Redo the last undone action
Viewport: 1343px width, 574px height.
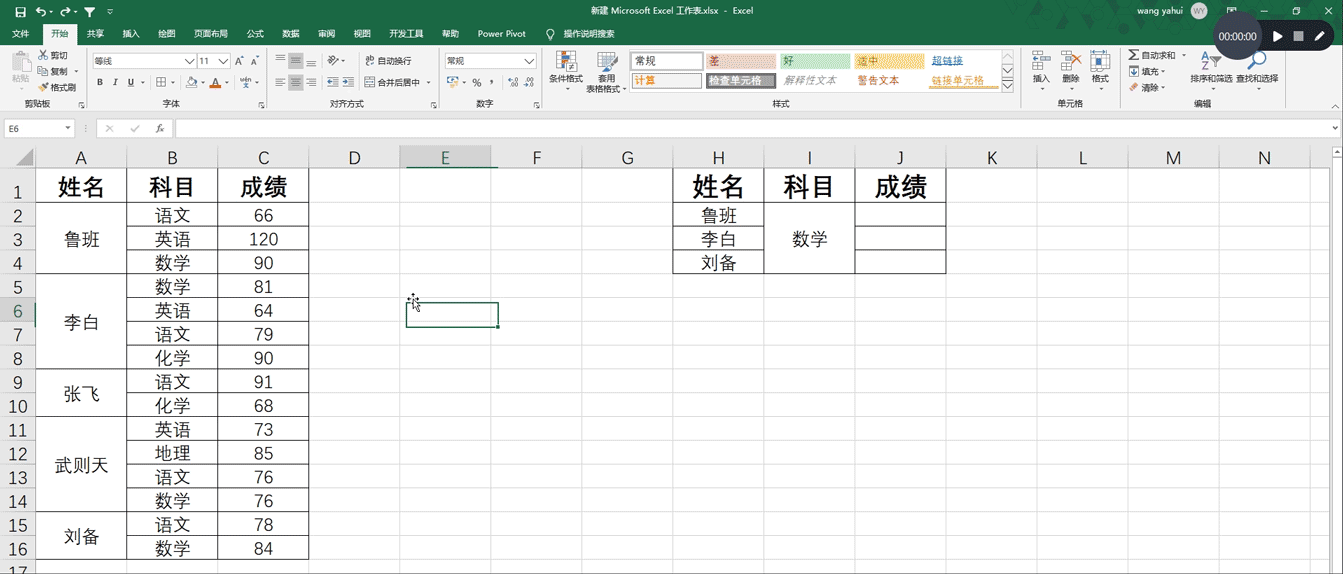pyautogui.click(x=65, y=11)
